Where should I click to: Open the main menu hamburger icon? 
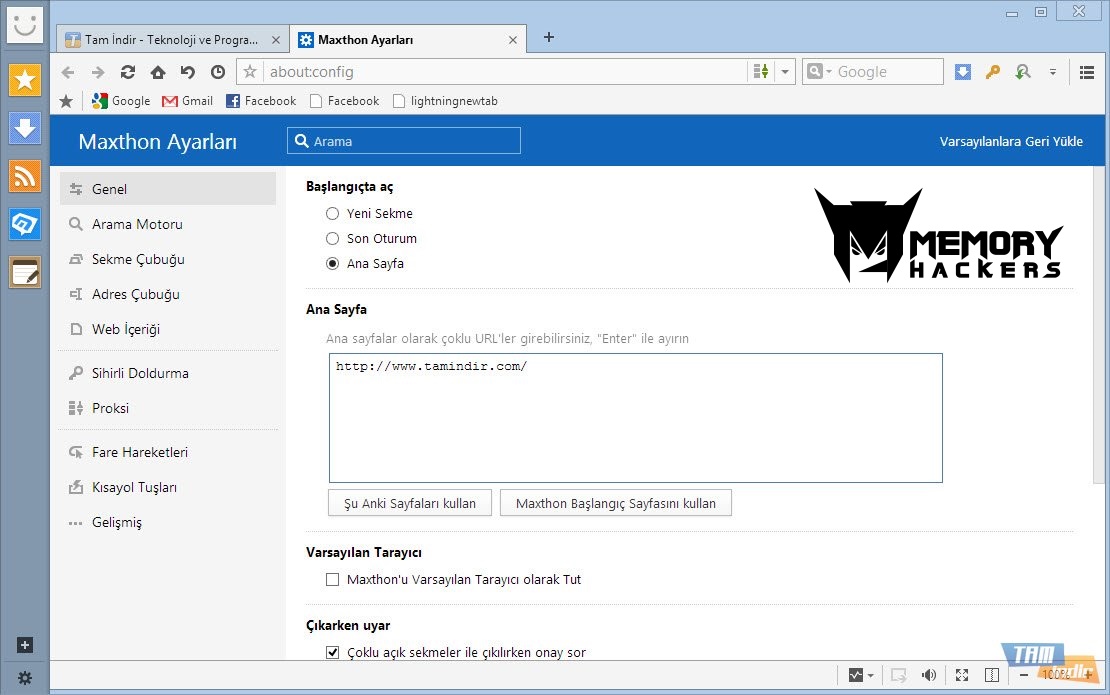pyautogui.click(x=1087, y=71)
